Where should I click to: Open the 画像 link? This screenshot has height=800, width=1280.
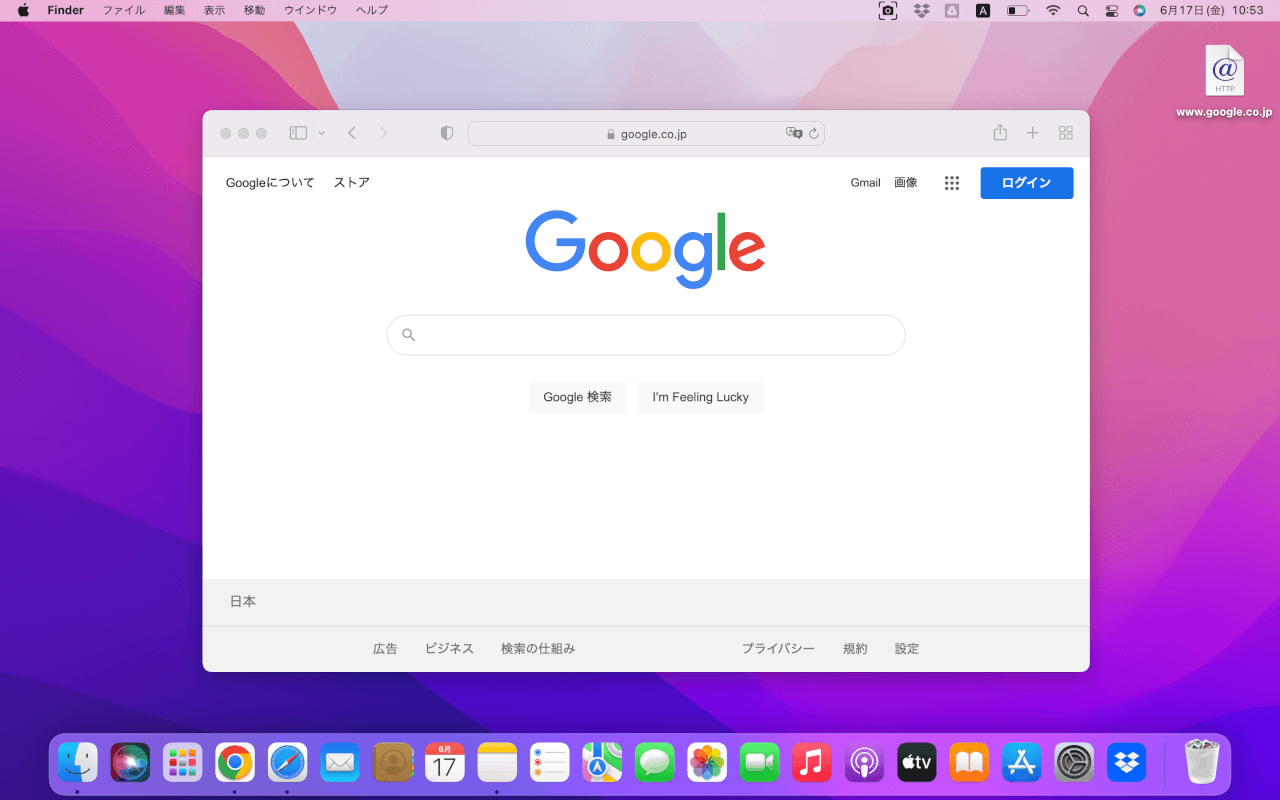tap(906, 183)
